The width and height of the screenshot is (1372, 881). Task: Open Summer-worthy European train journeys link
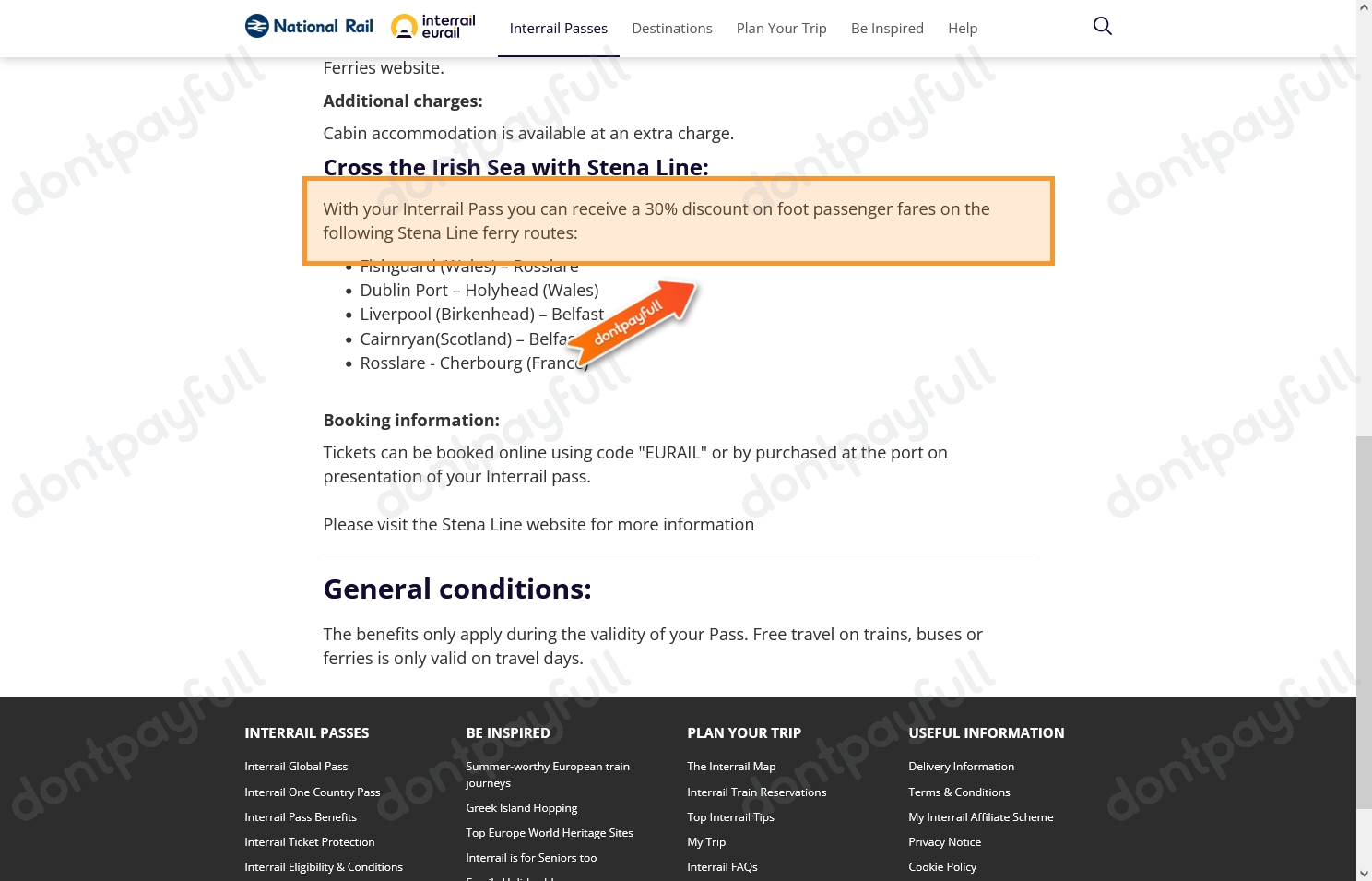[x=548, y=775]
